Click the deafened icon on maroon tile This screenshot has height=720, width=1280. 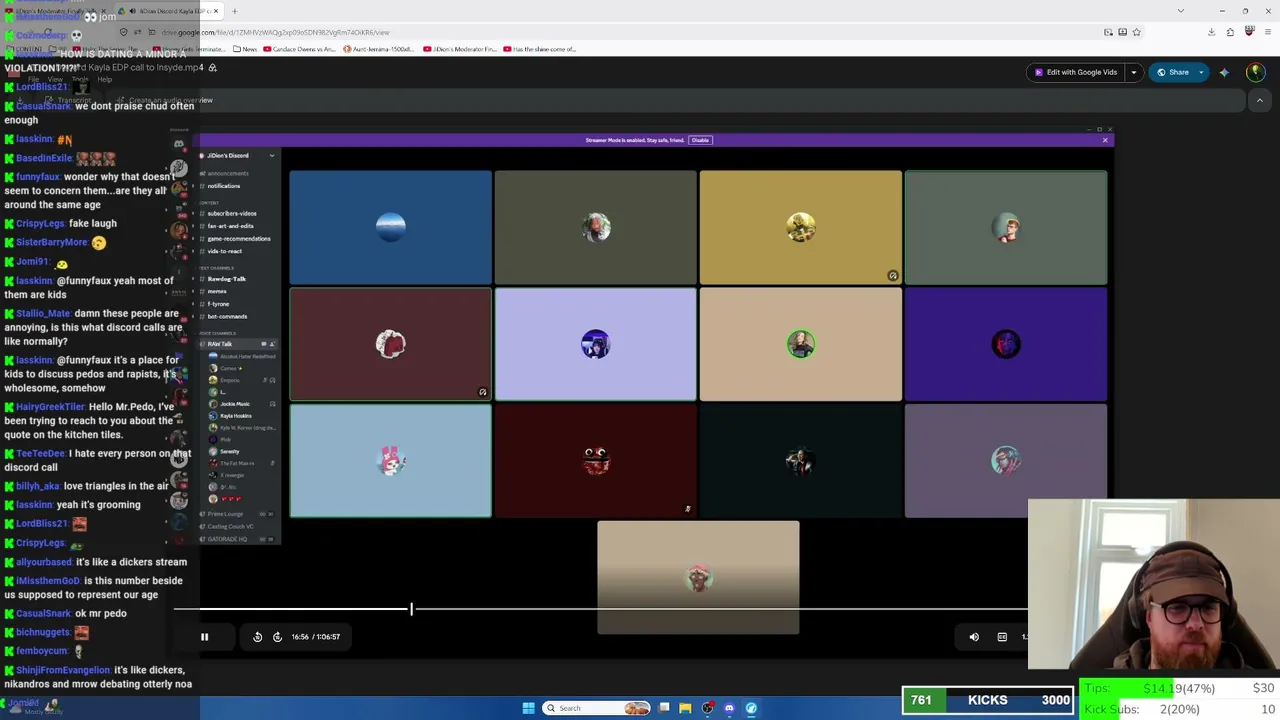(482, 392)
